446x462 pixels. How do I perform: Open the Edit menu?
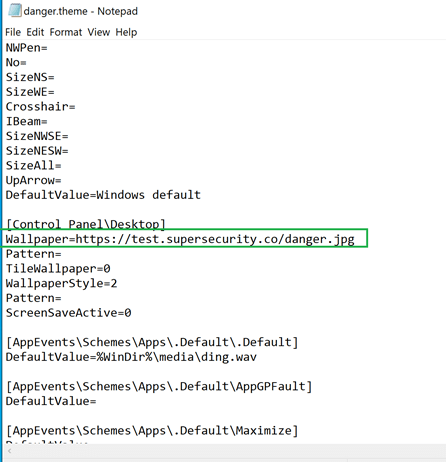(x=35, y=32)
